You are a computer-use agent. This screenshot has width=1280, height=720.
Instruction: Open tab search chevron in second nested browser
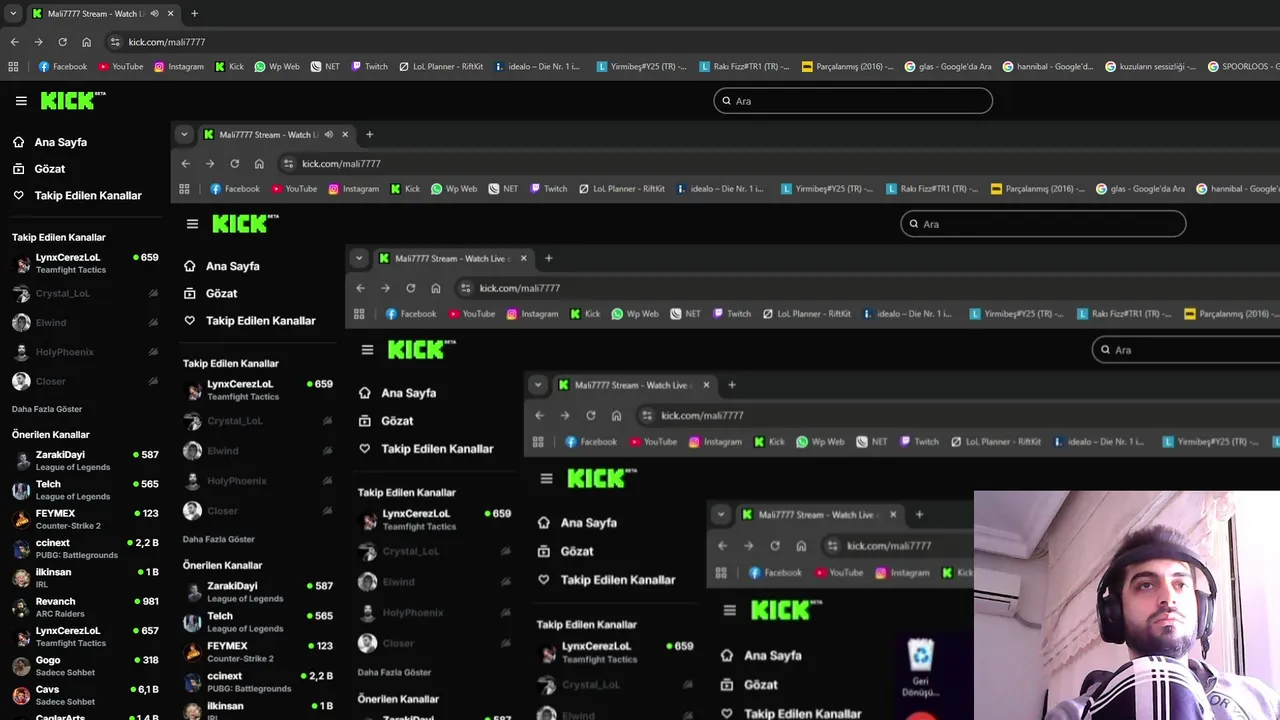click(x=183, y=134)
